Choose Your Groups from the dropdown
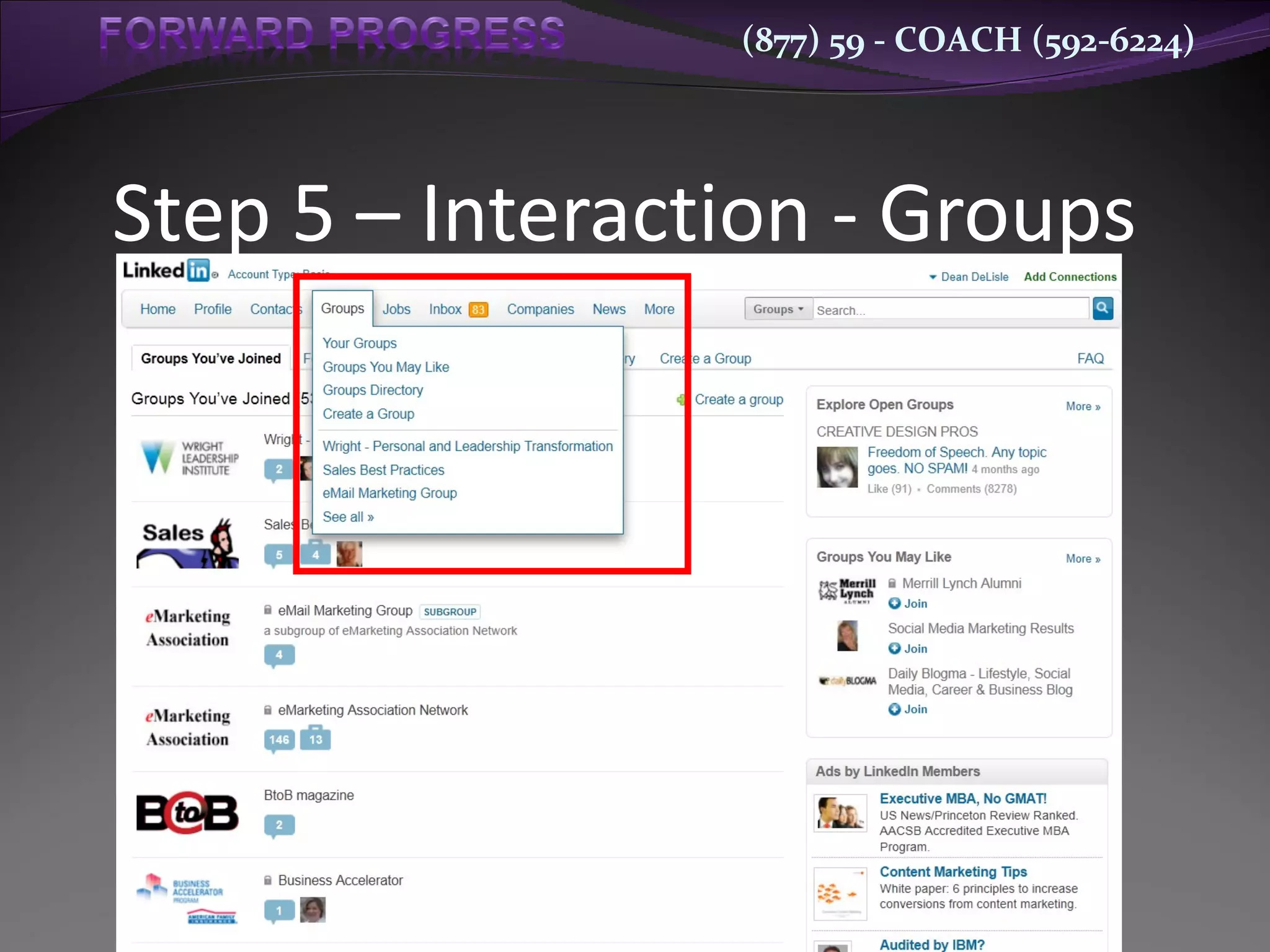This screenshot has height=952, width=1270. coord(360,343)
